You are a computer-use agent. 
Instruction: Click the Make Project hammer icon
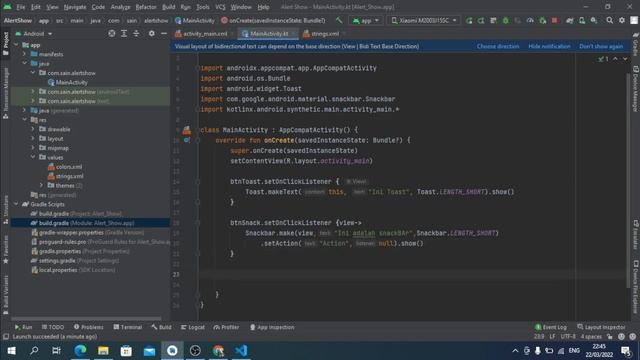[339, 20]
